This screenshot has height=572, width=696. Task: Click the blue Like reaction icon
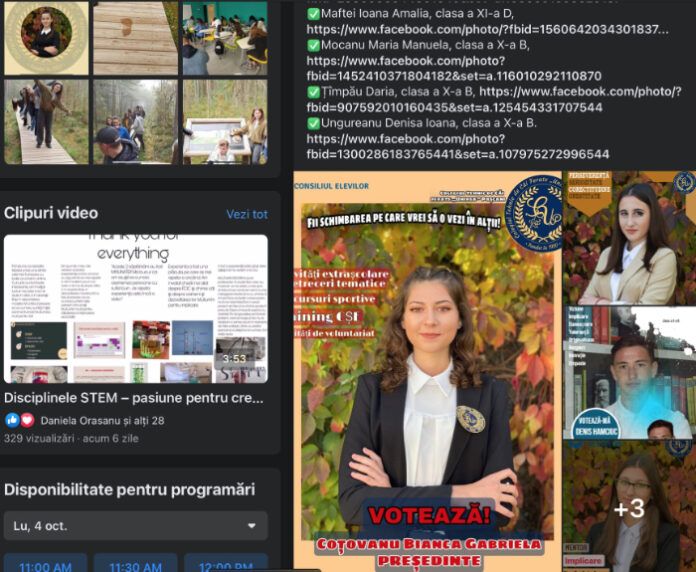coord(12,420)
